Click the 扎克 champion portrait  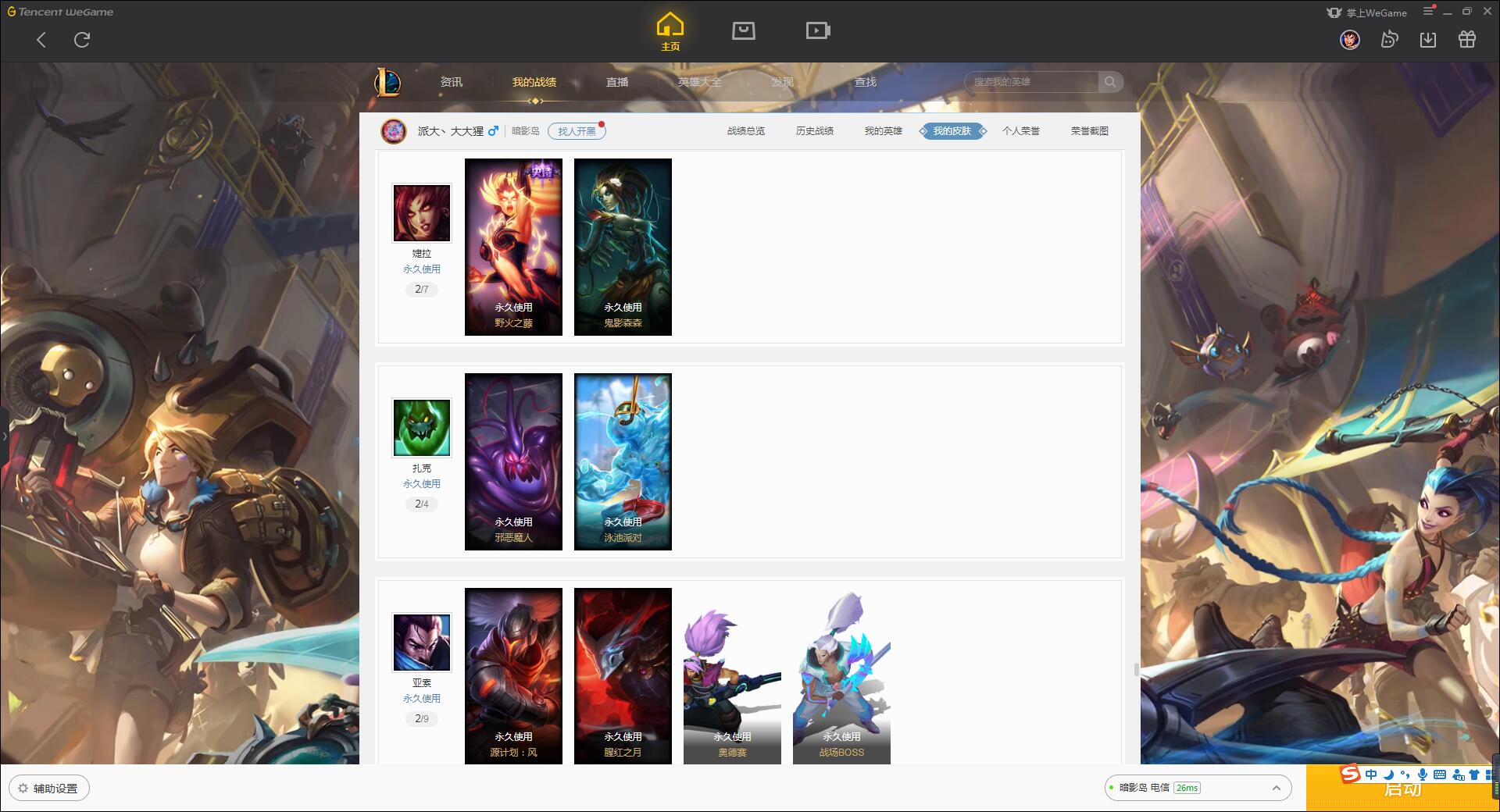click(x=422, y=428)
